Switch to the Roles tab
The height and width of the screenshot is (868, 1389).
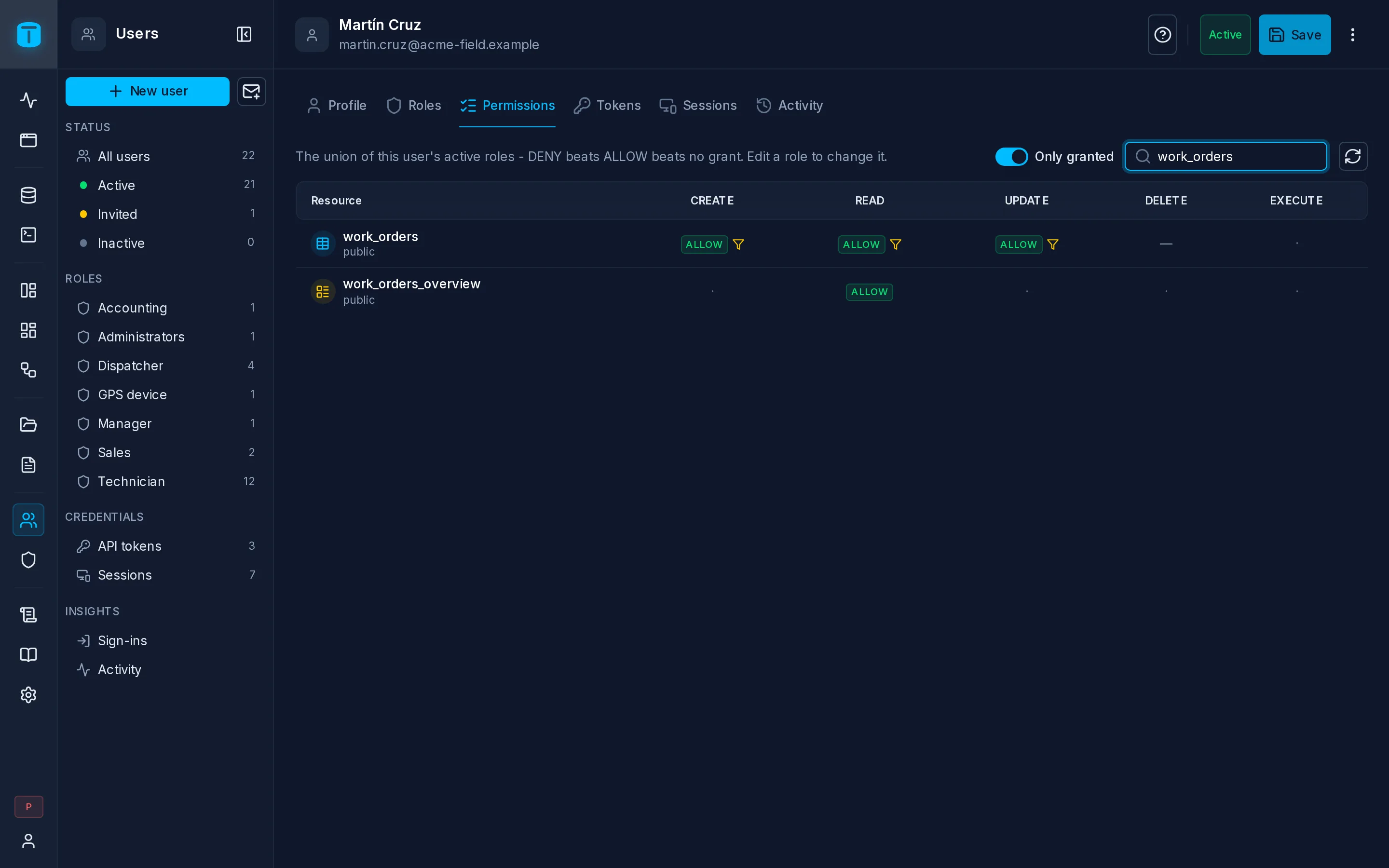[414, 106]
